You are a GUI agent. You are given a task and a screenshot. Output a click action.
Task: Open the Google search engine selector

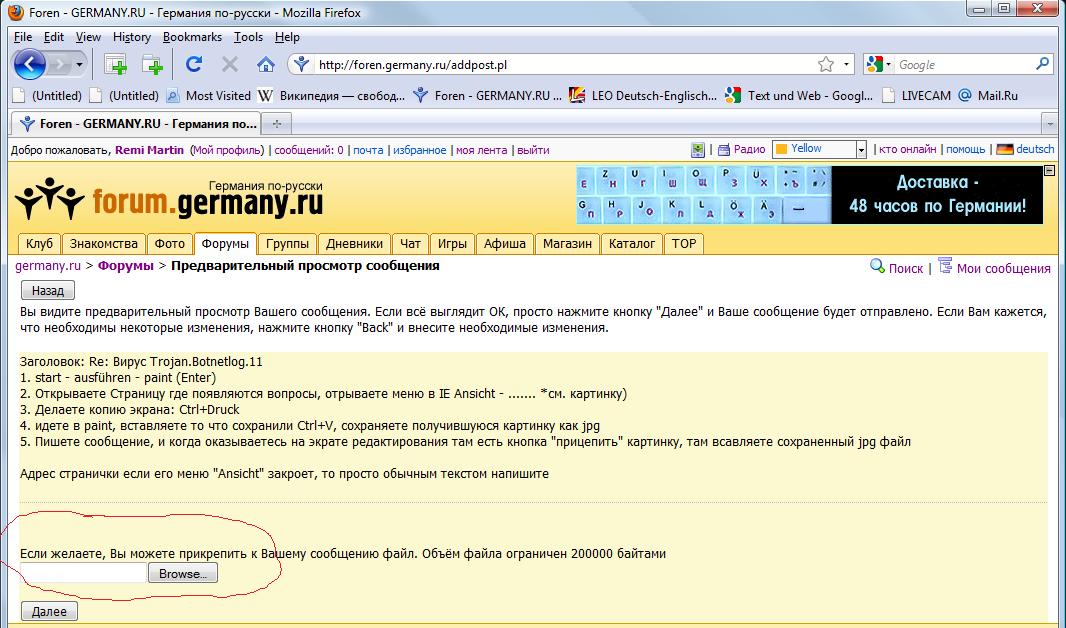tap(878, 65)
